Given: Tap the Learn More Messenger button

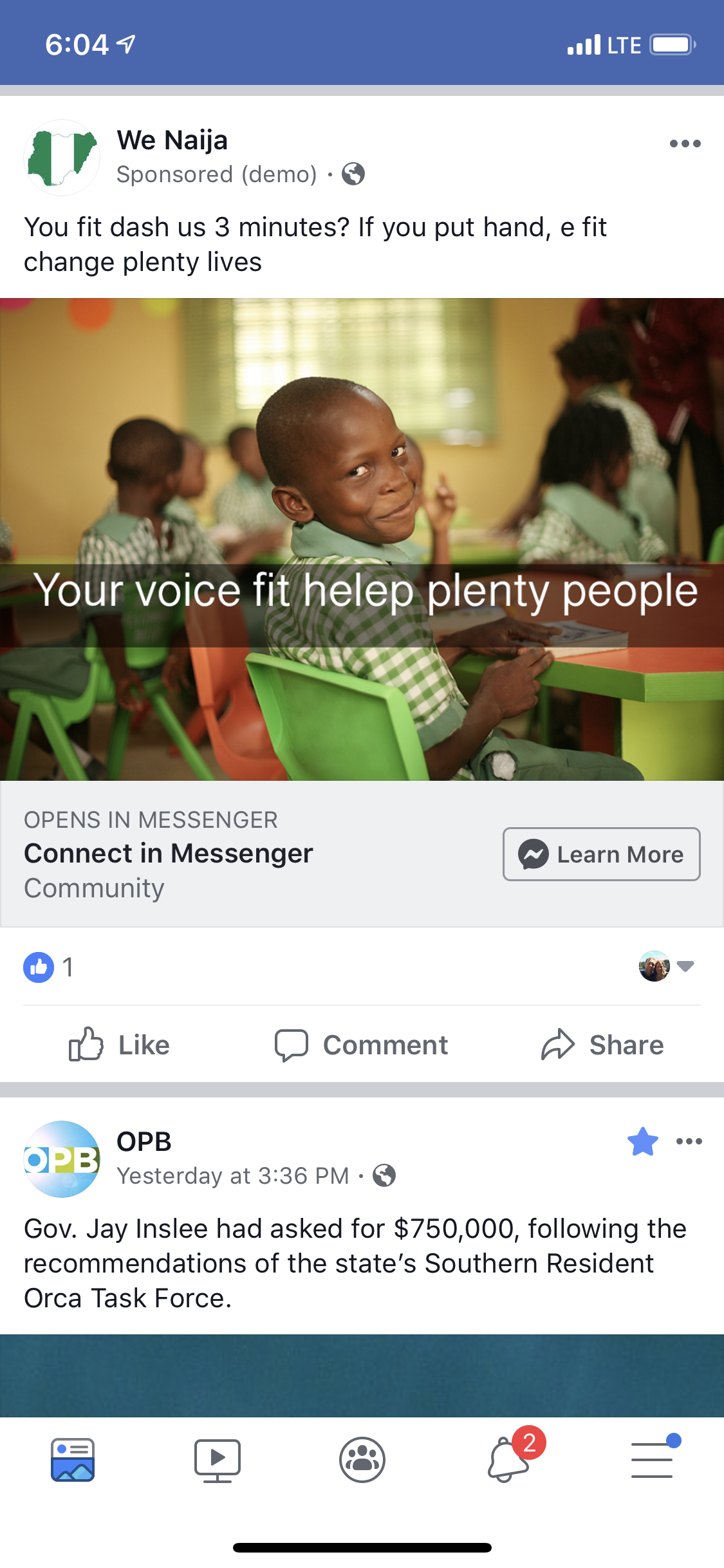Looking at the screenshot, I should 602,854.
